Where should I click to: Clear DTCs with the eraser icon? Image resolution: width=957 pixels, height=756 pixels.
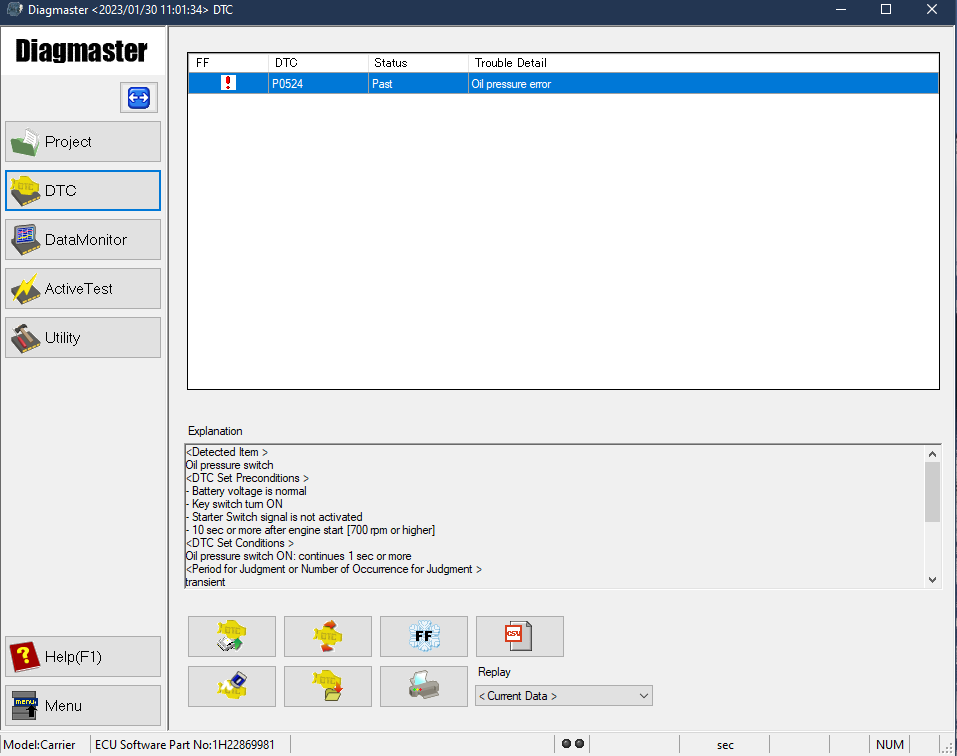(x=232, y=686)
